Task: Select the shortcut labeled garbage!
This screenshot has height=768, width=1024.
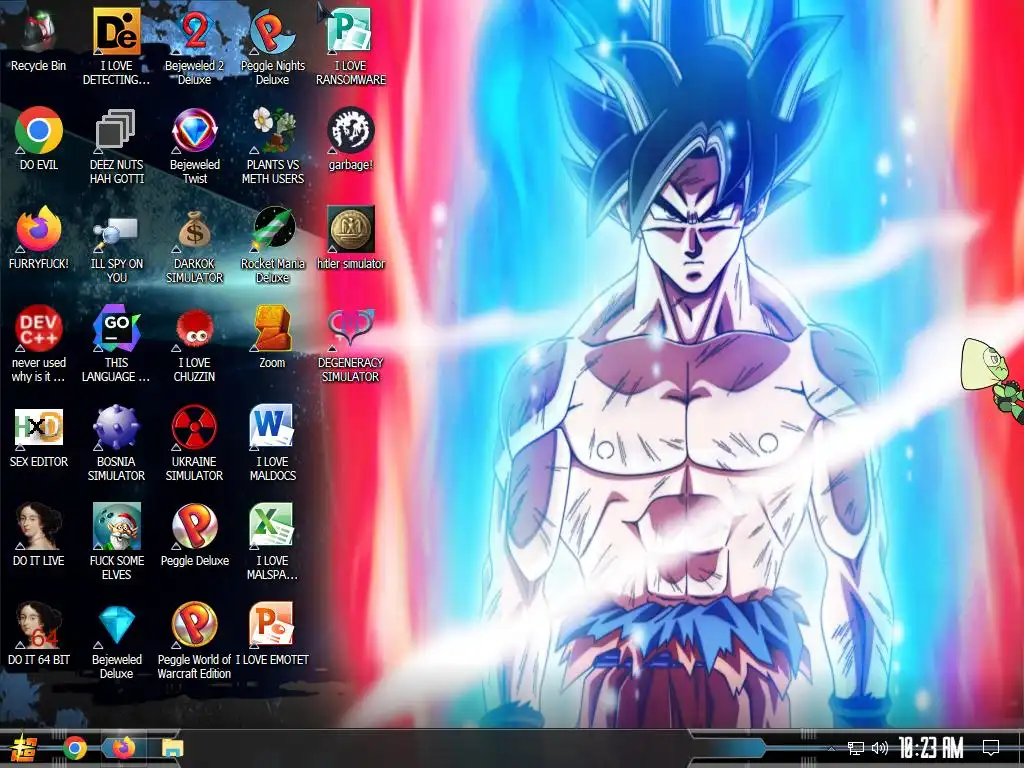Action: pos(351,139)
